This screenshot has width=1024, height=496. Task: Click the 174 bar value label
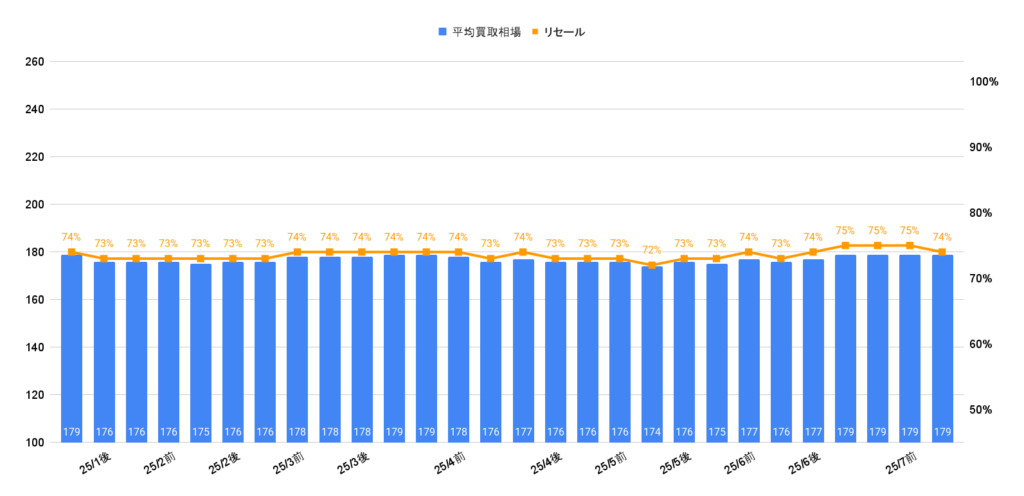(652, 431)
